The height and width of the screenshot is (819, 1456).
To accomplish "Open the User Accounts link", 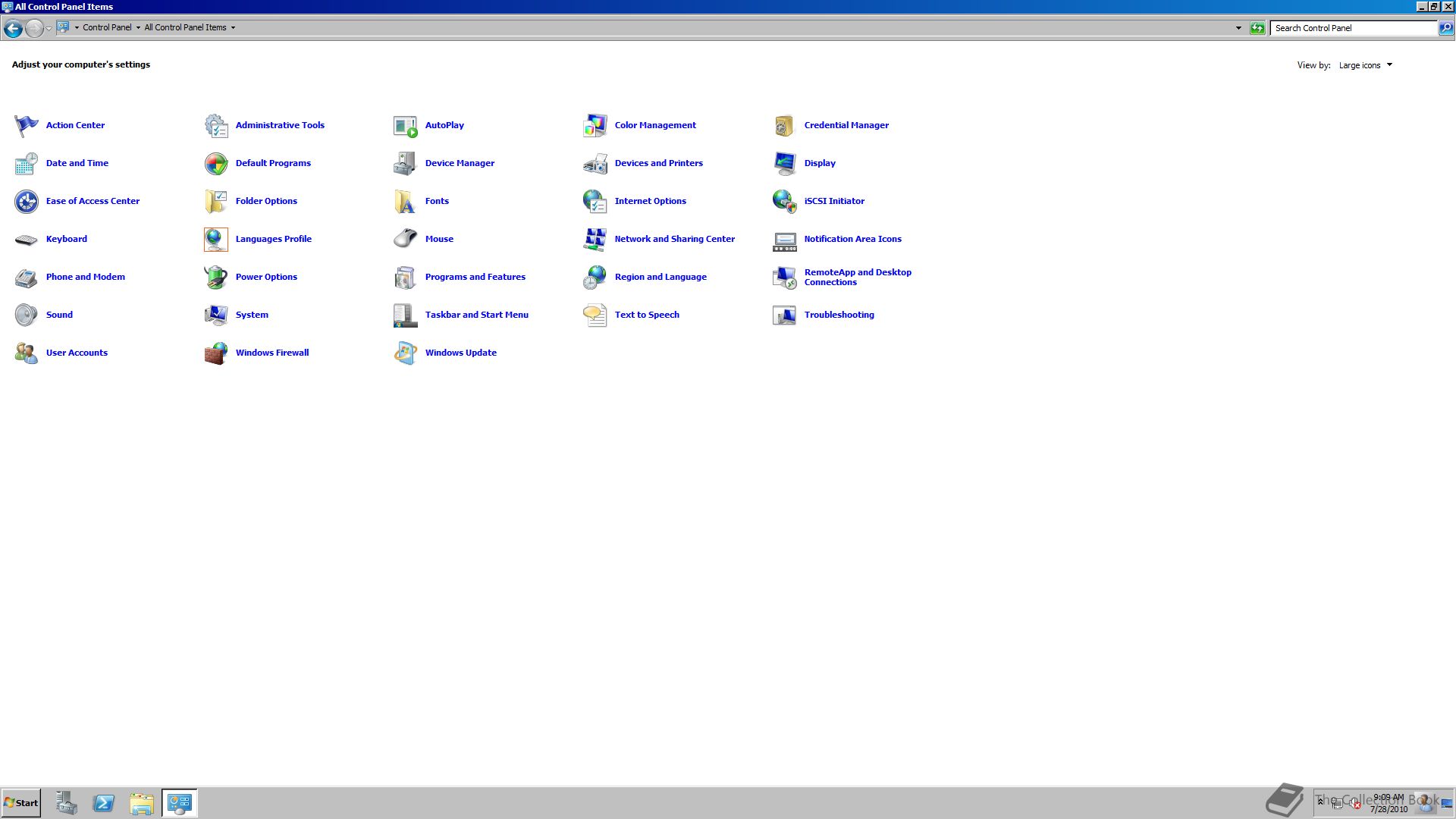I will coord(77,353).
